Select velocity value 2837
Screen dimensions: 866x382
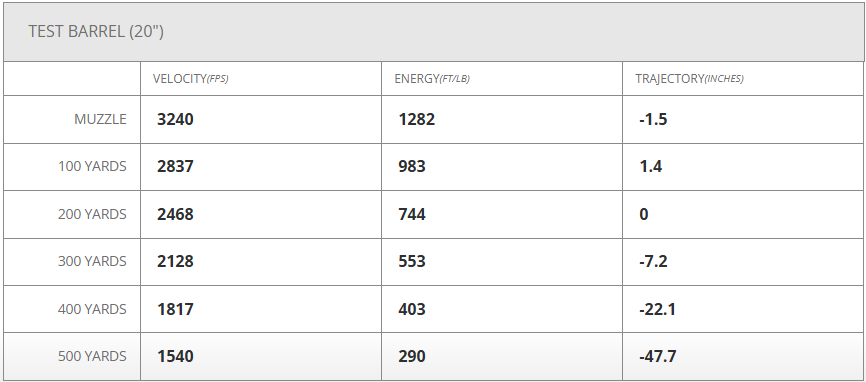click(x=175, y=166)
